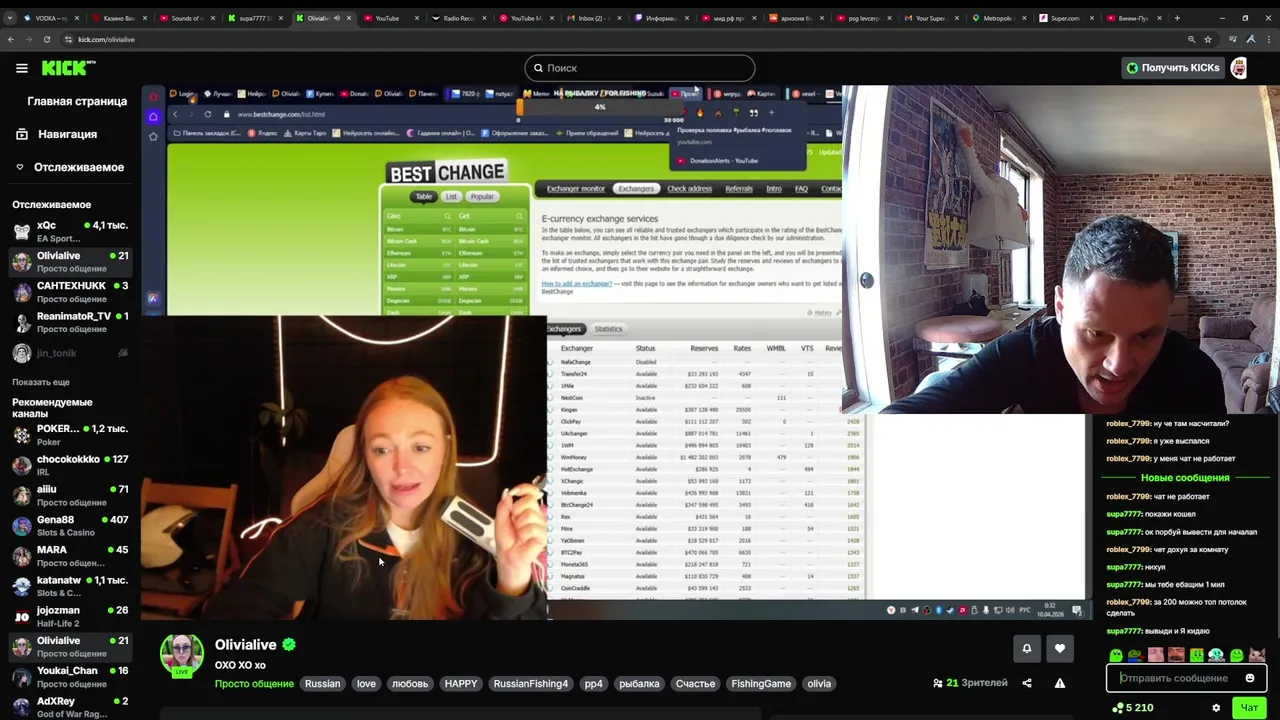This screenshot has height=720, width=1280.
Task: Toggle stream notifications bell for Olivialive
Action: pyautogui.click(x=1026, y=649)
